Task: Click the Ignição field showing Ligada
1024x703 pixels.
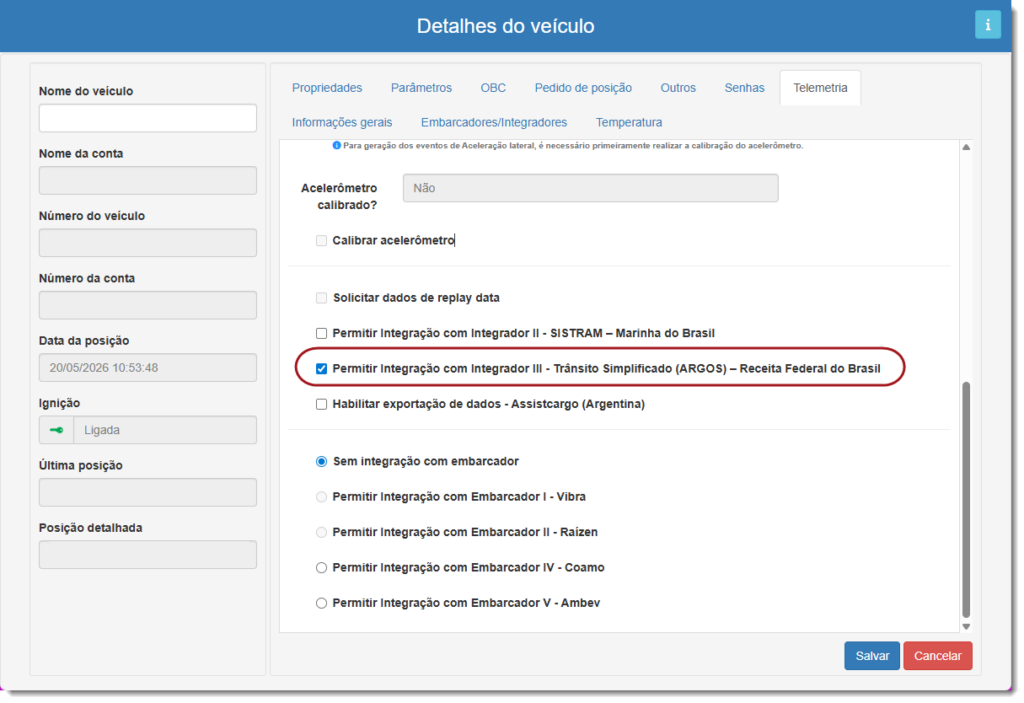Action: pyautogui.click(x=165, y=430)
